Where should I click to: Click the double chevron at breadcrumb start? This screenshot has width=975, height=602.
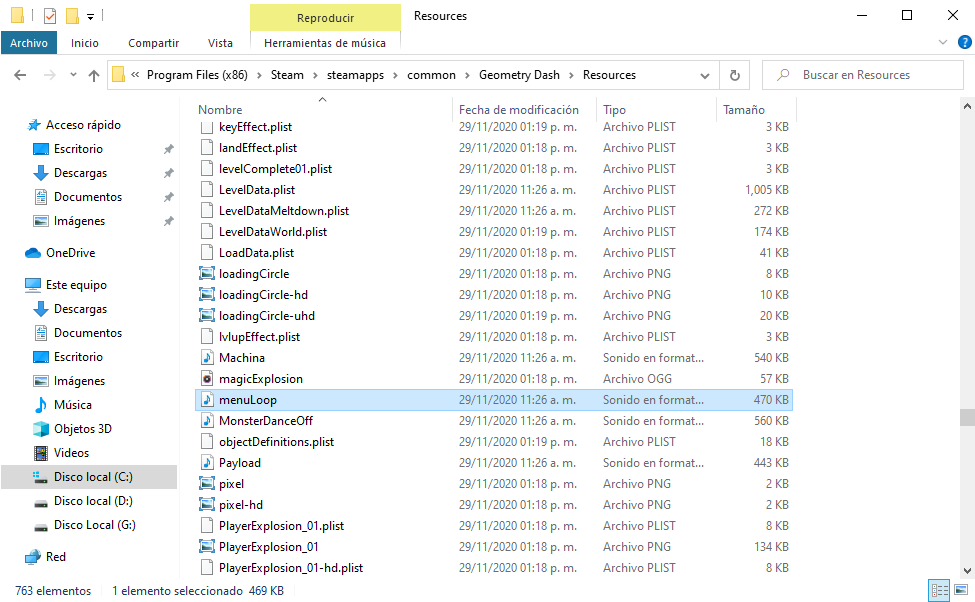(x=135, y=75)
